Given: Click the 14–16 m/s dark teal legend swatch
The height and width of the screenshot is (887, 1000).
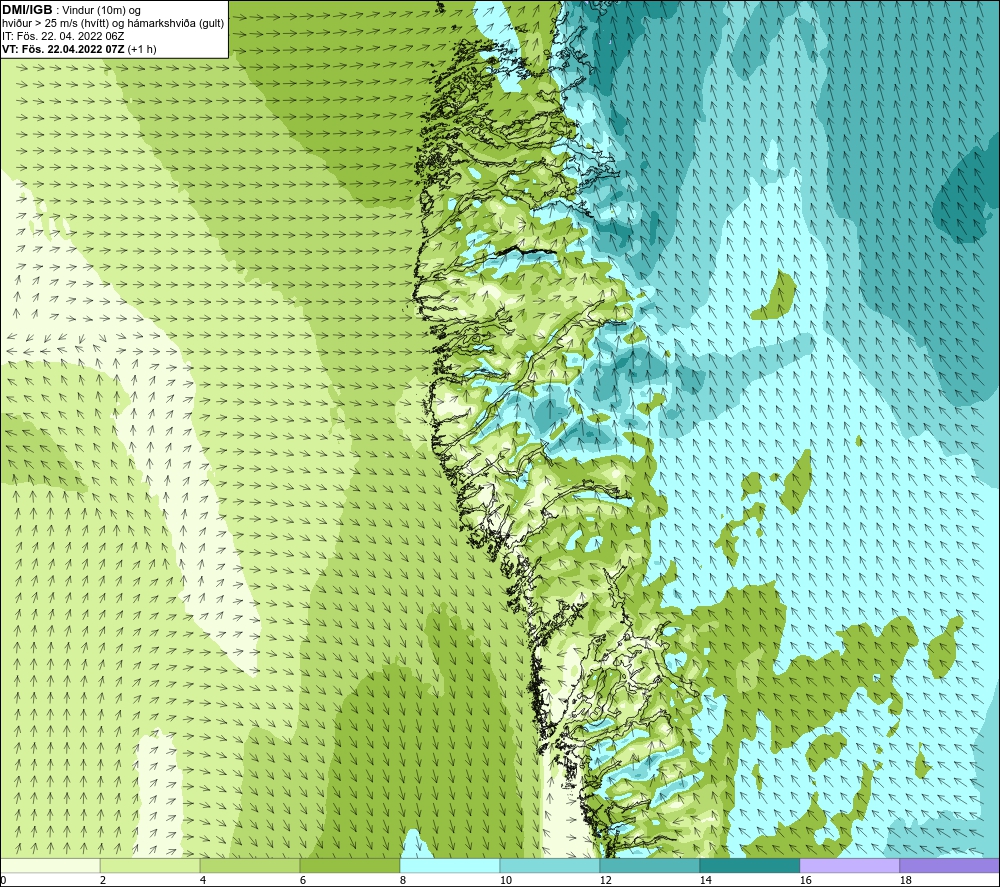Looking at the screenshot, I should click(x=750, y=865).
